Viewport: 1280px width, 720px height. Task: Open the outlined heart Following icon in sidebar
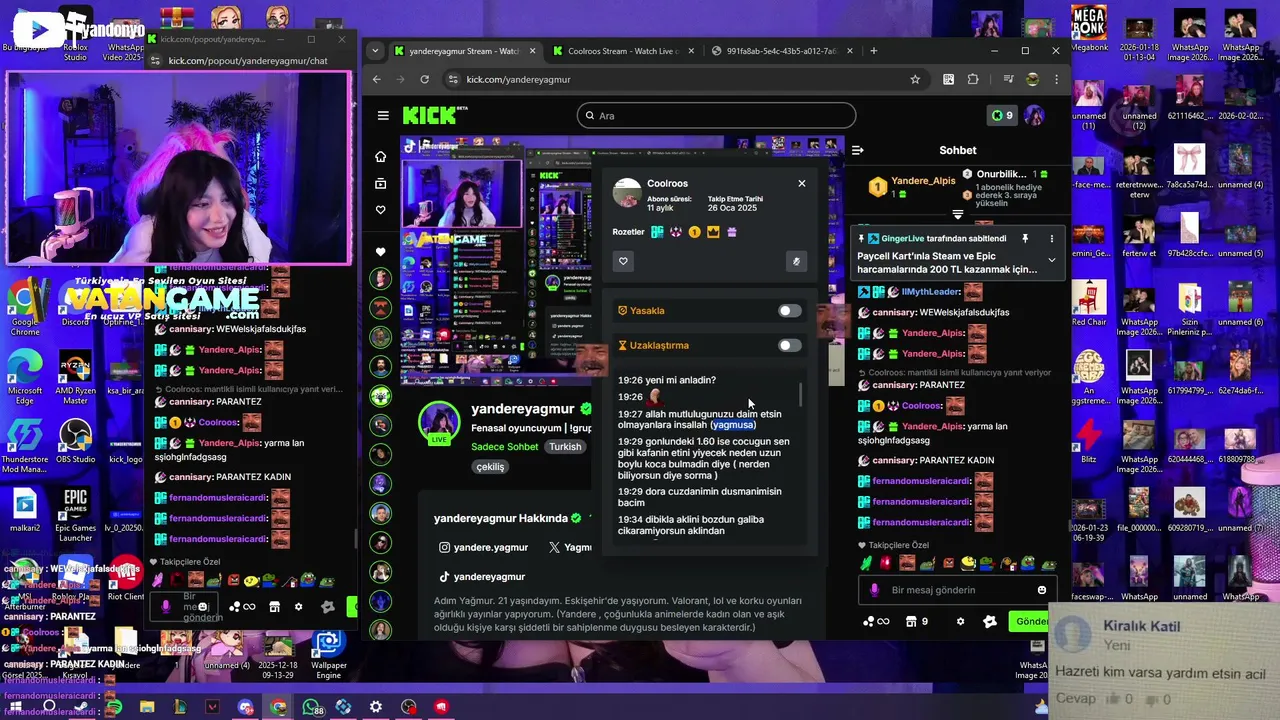380,210
